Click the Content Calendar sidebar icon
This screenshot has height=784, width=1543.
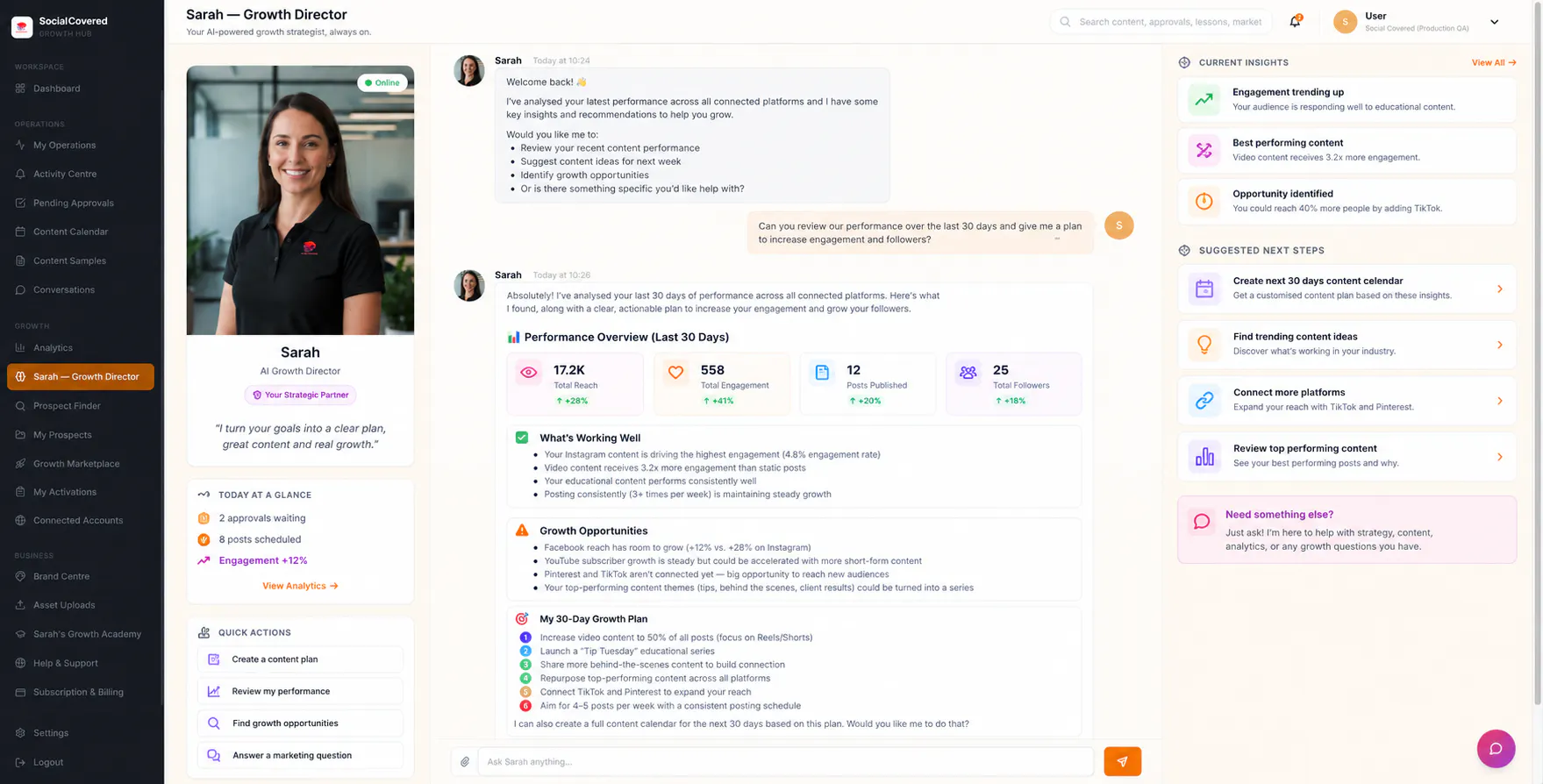[x=20, y=232]
